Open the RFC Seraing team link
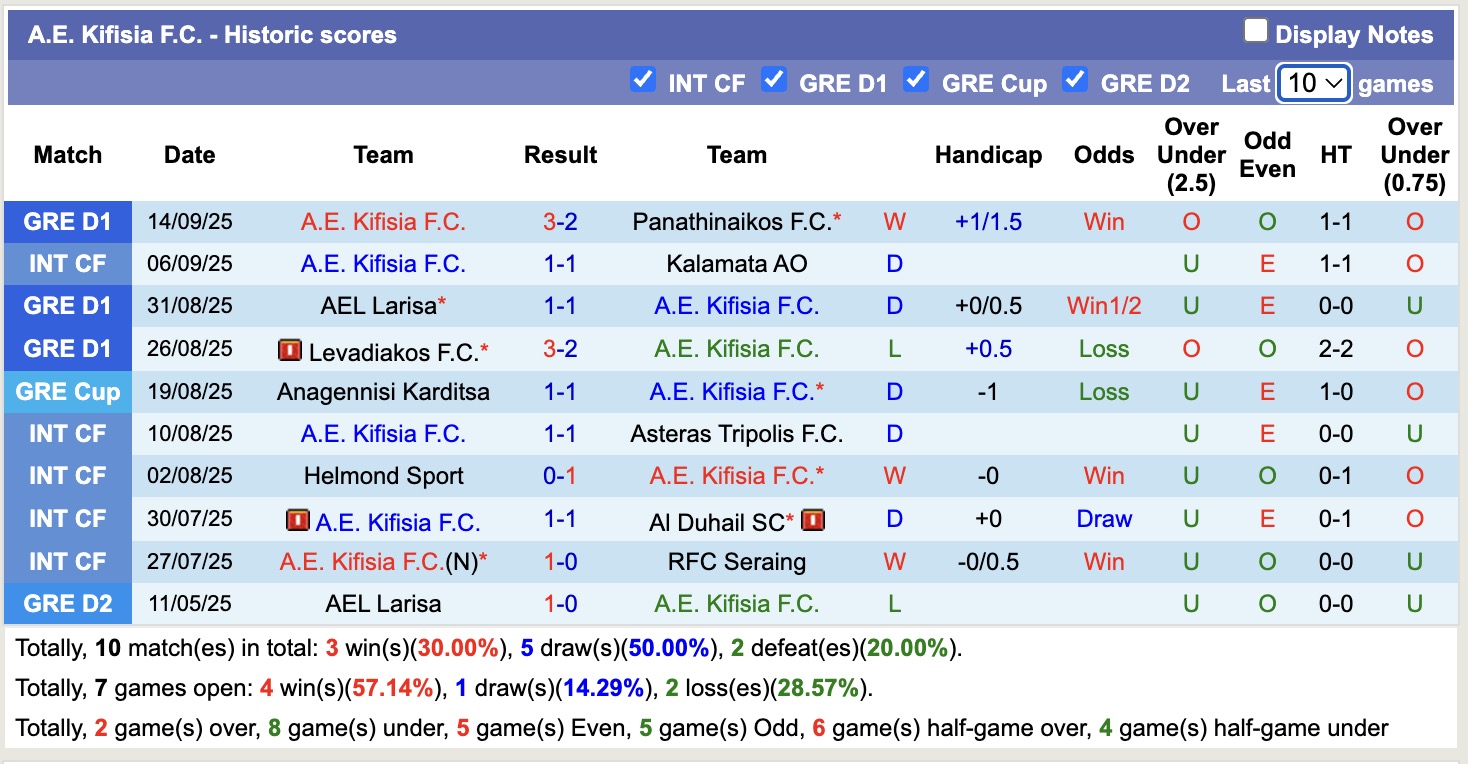Viewport: 1468px width, 764px height. click(x=737, y=561)
